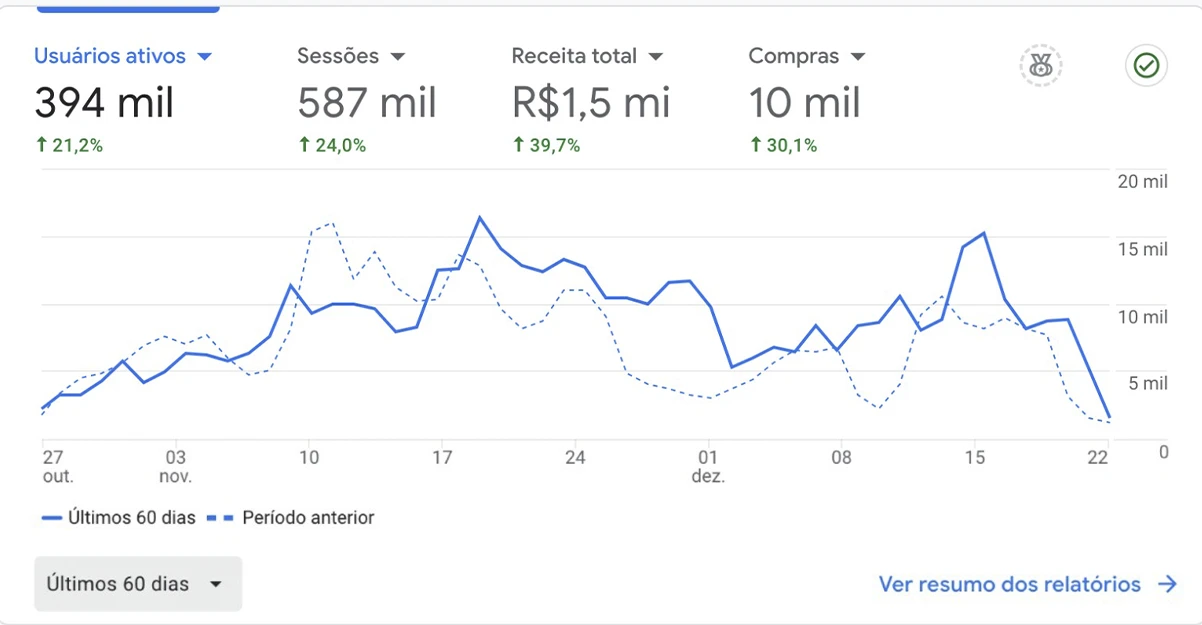Click the Período anterior dashed legend swatch

(221, 518)
